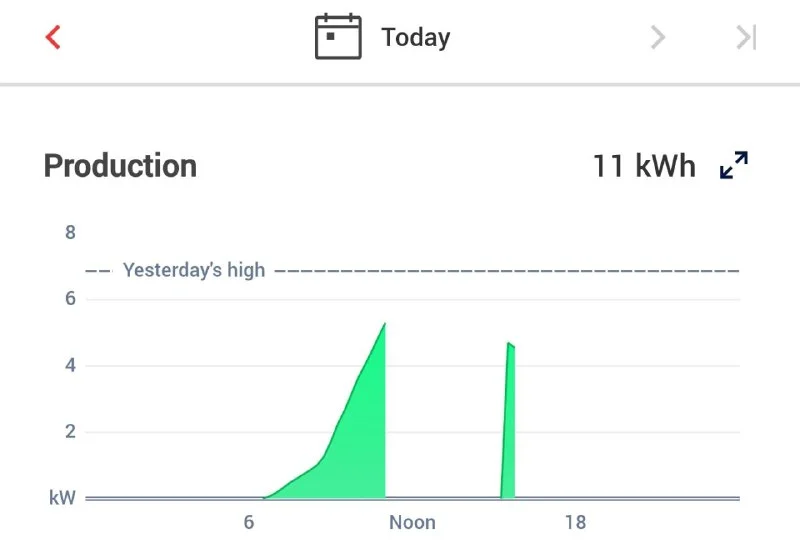Select the Production heading
The height and width of the screenshot is (550, 800).
coord(120,166)
